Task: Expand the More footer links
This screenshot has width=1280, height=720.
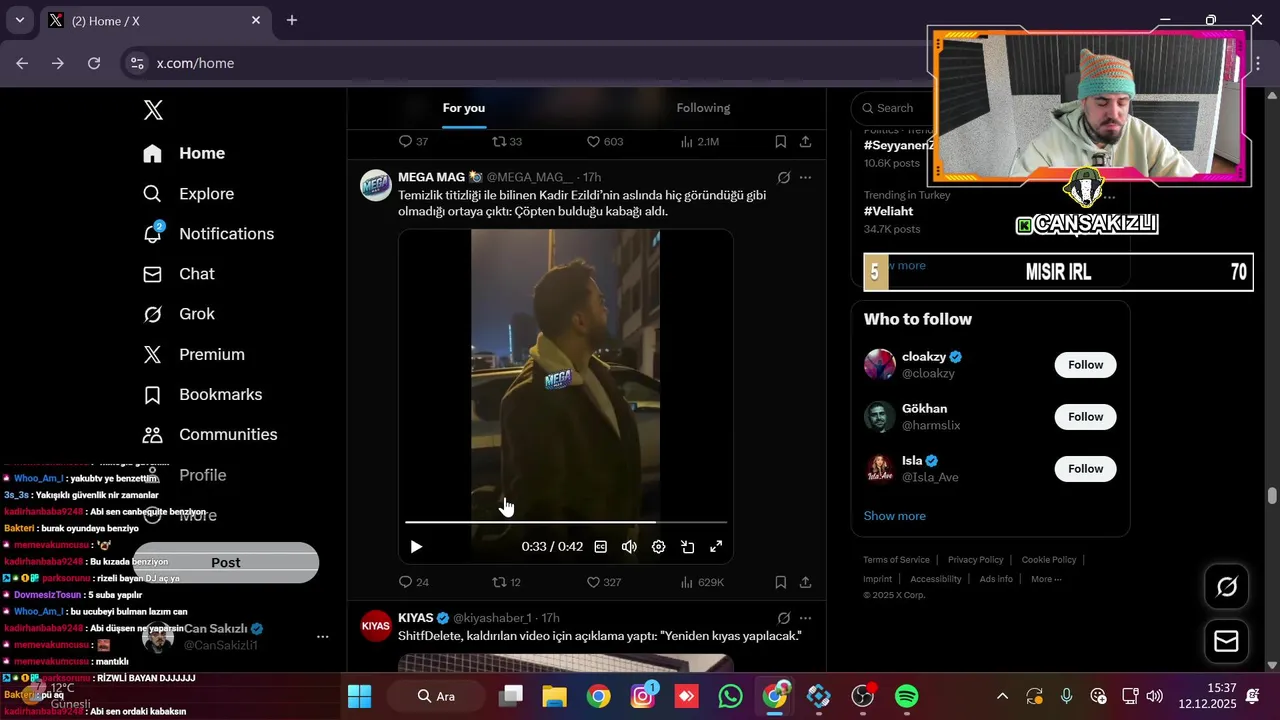Action: [1046, 579]
